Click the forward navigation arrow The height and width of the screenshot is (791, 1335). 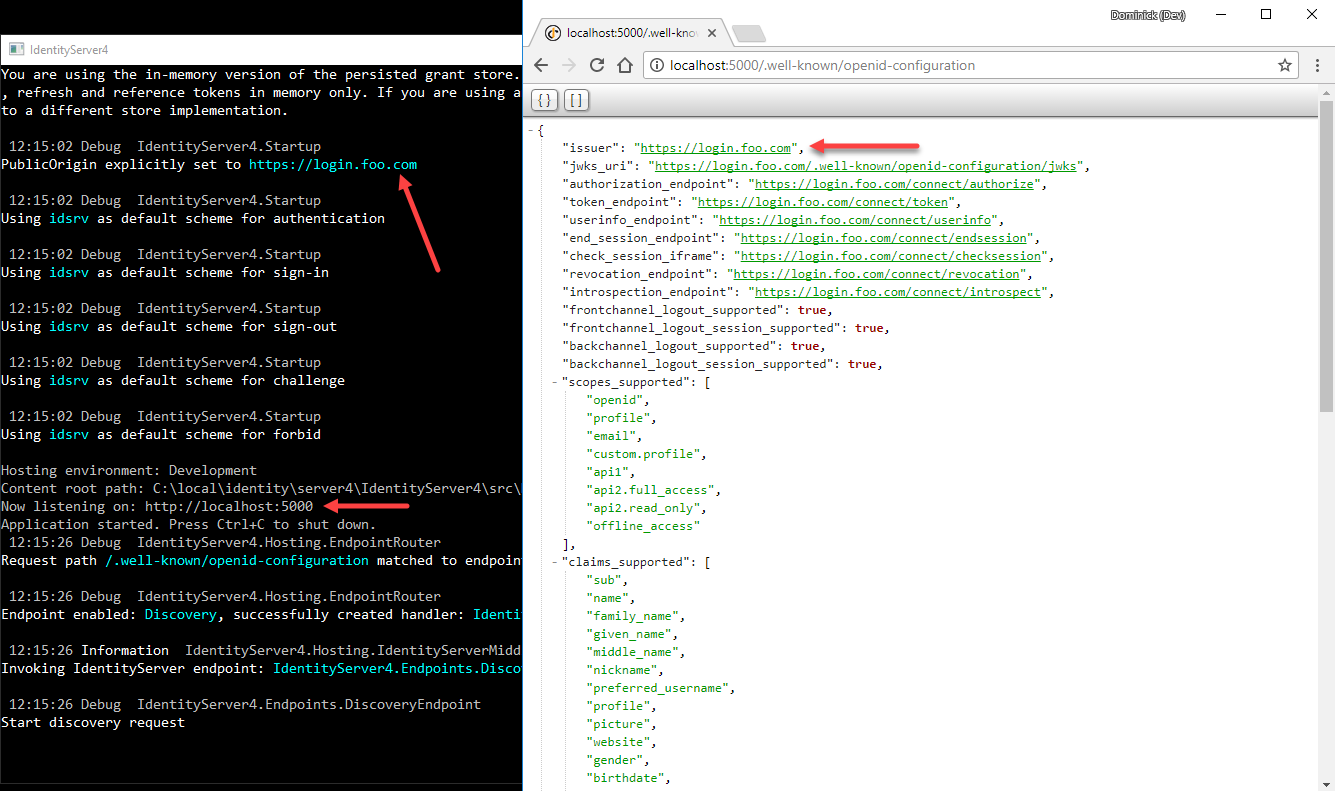point(568,64)
